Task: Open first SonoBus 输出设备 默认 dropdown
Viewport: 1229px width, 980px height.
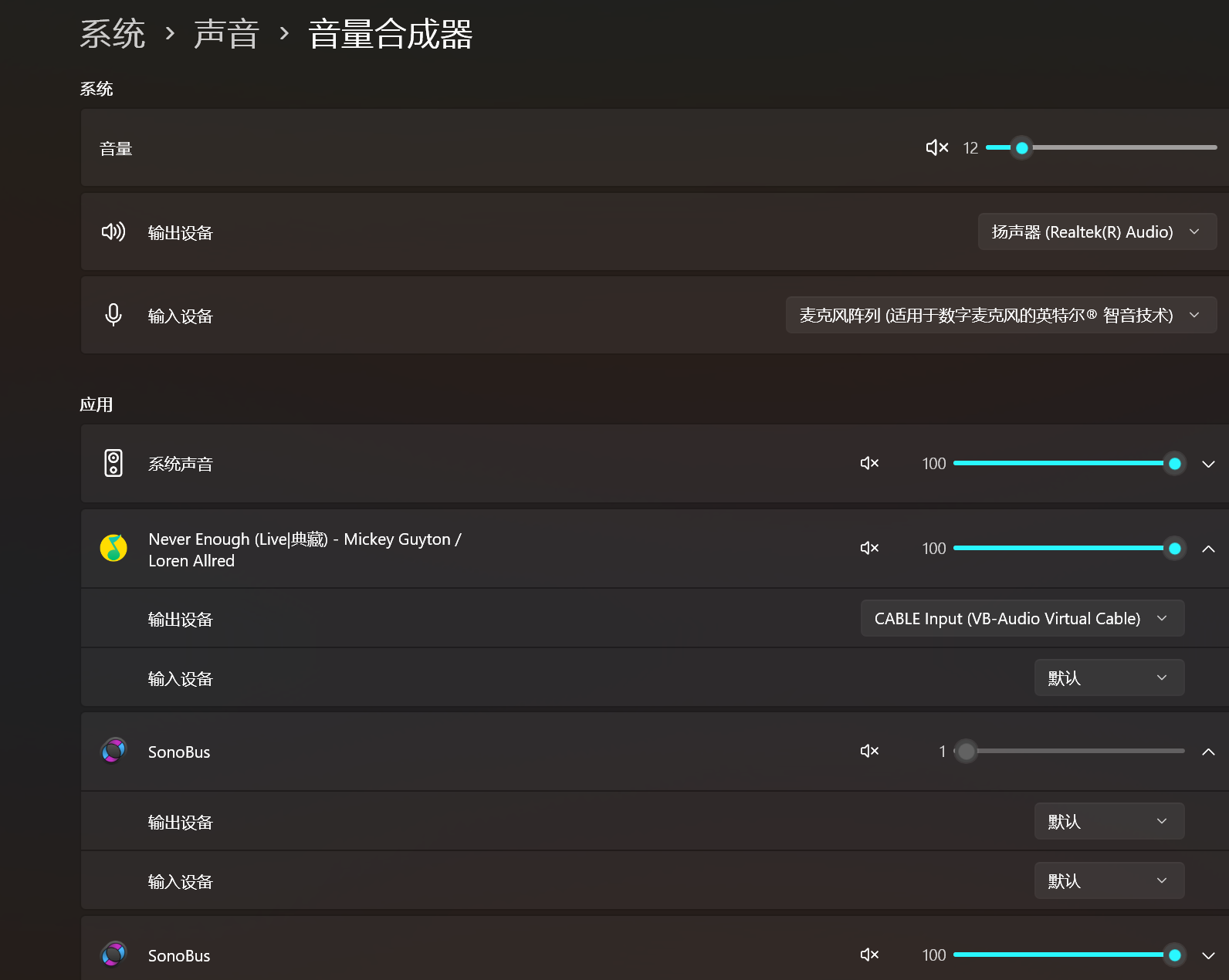Action: pyautogui.click(x=1109, y=821)
